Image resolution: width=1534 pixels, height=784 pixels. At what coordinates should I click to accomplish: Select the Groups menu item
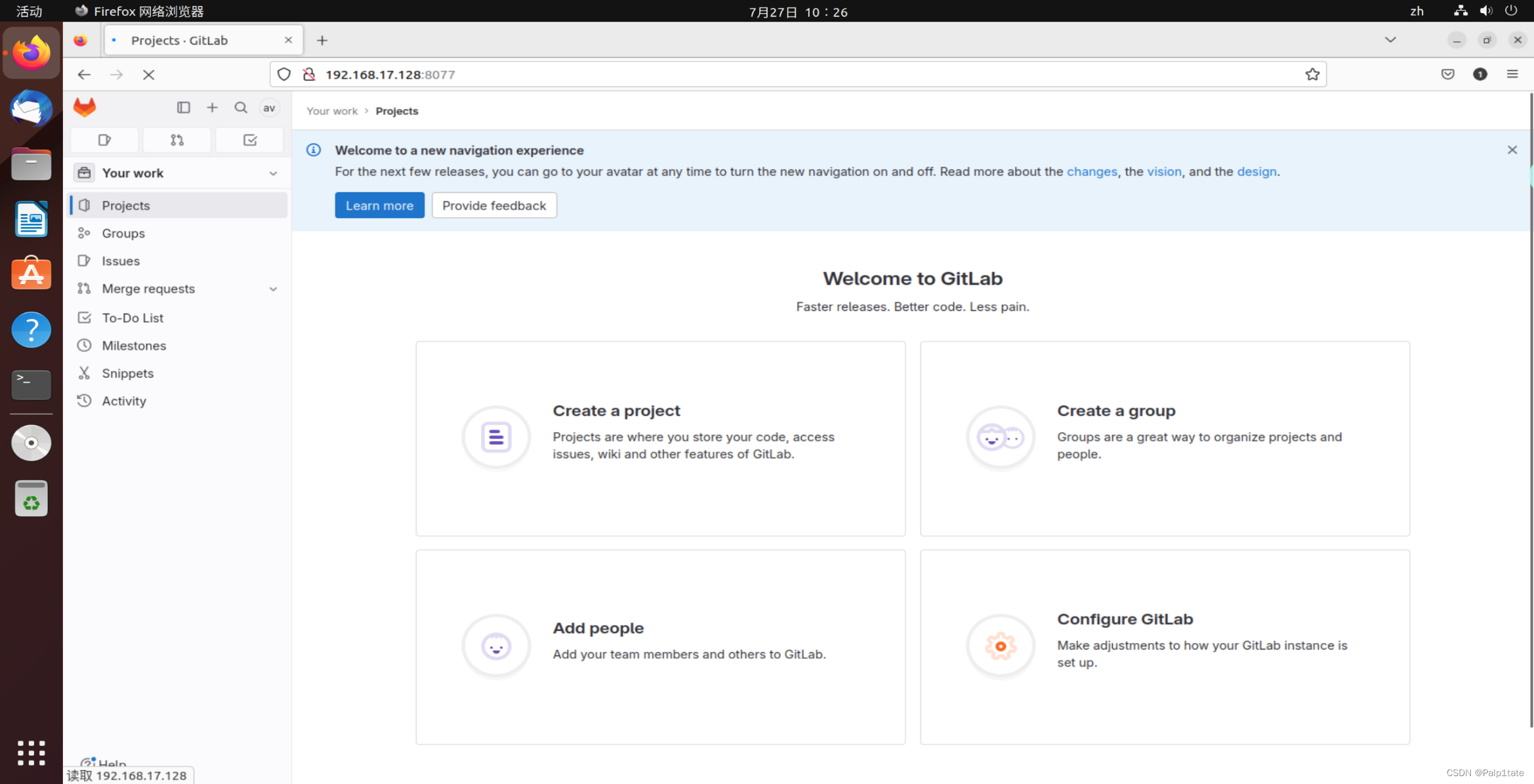(123, 232)
